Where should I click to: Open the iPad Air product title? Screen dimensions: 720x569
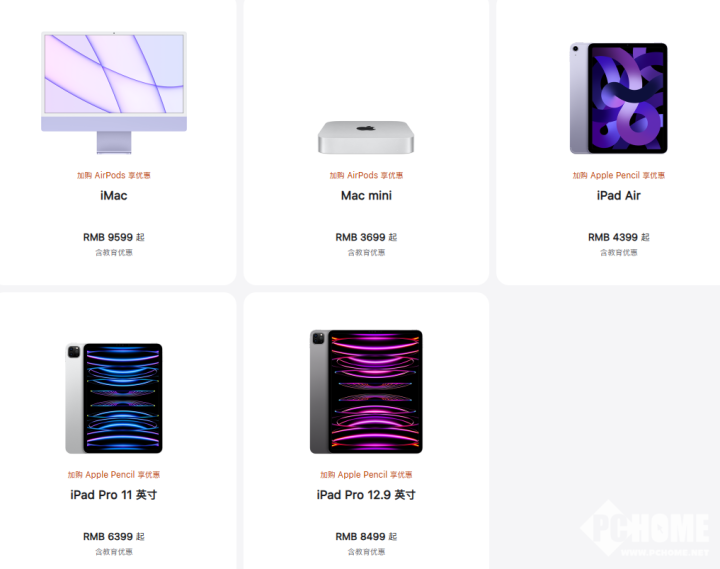[619, 196]
